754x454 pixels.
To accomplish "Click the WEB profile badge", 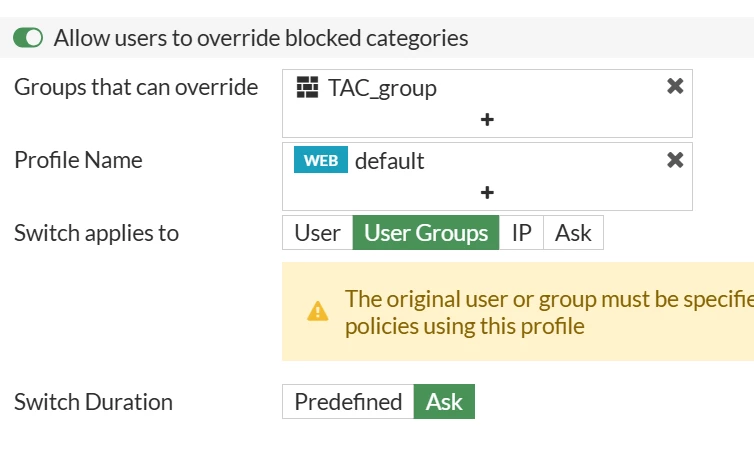I will [x=321, y=160].
